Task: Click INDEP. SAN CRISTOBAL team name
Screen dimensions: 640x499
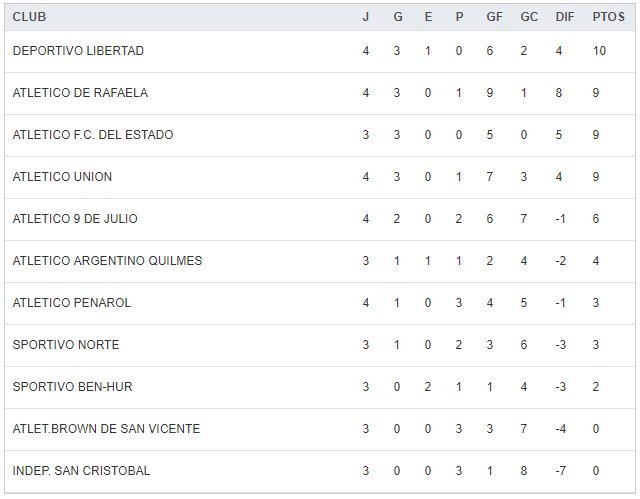Action: pyautogui.click(x=81, y=471)
